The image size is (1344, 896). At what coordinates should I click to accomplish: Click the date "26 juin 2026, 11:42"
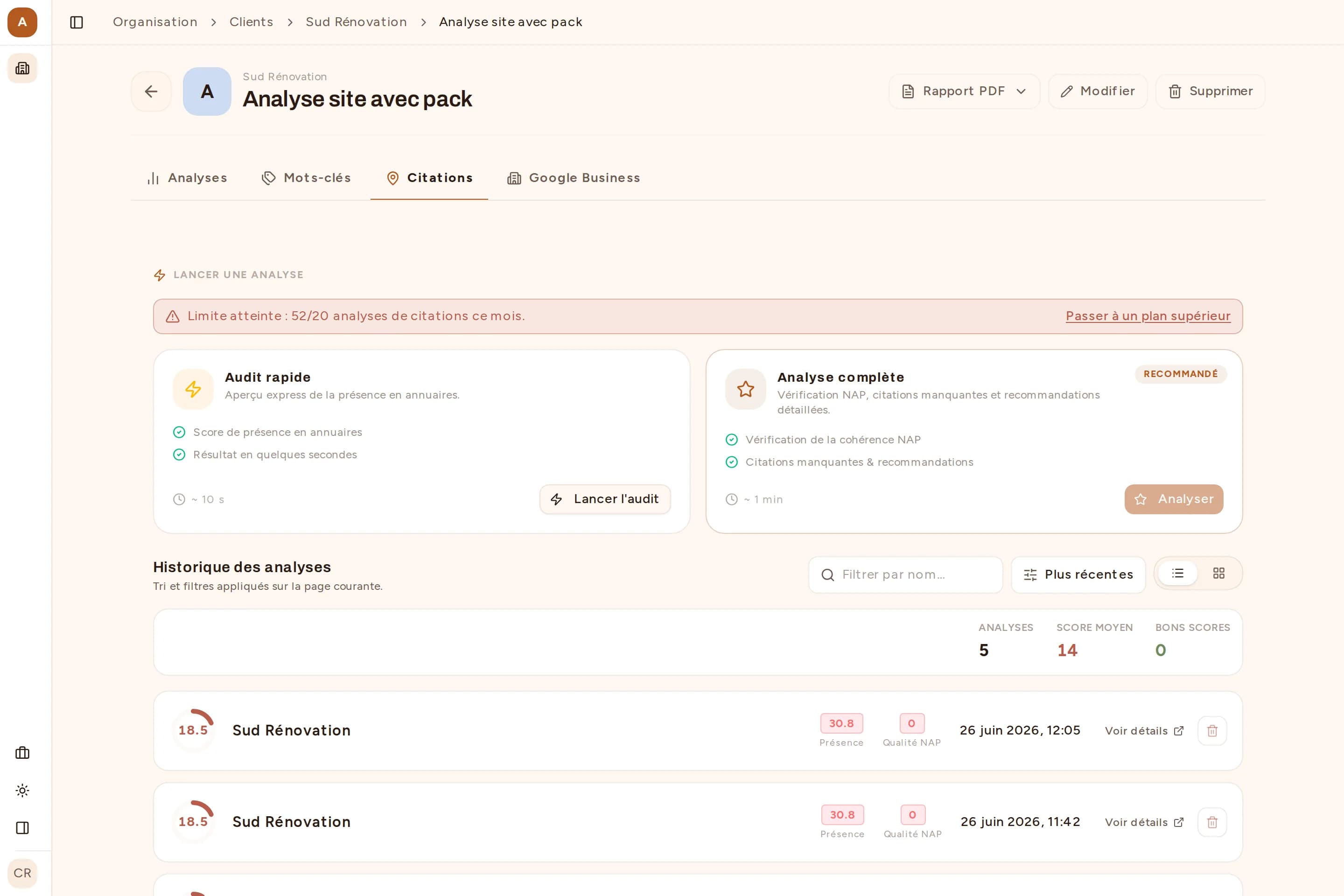point(1021,822)
